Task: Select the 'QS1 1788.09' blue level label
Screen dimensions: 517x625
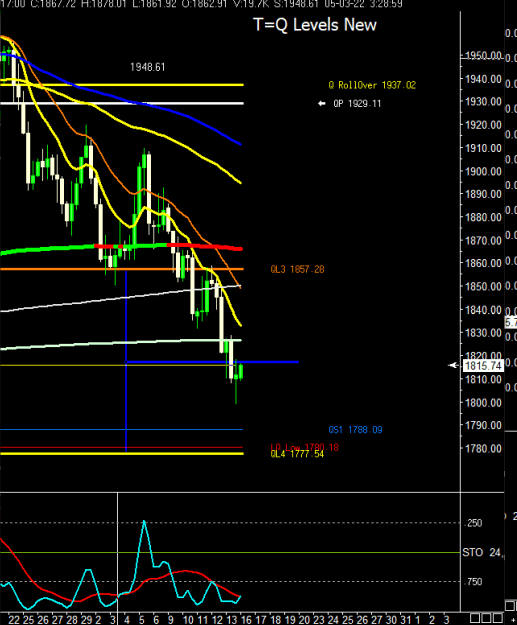Action: [x=355, y=430]
